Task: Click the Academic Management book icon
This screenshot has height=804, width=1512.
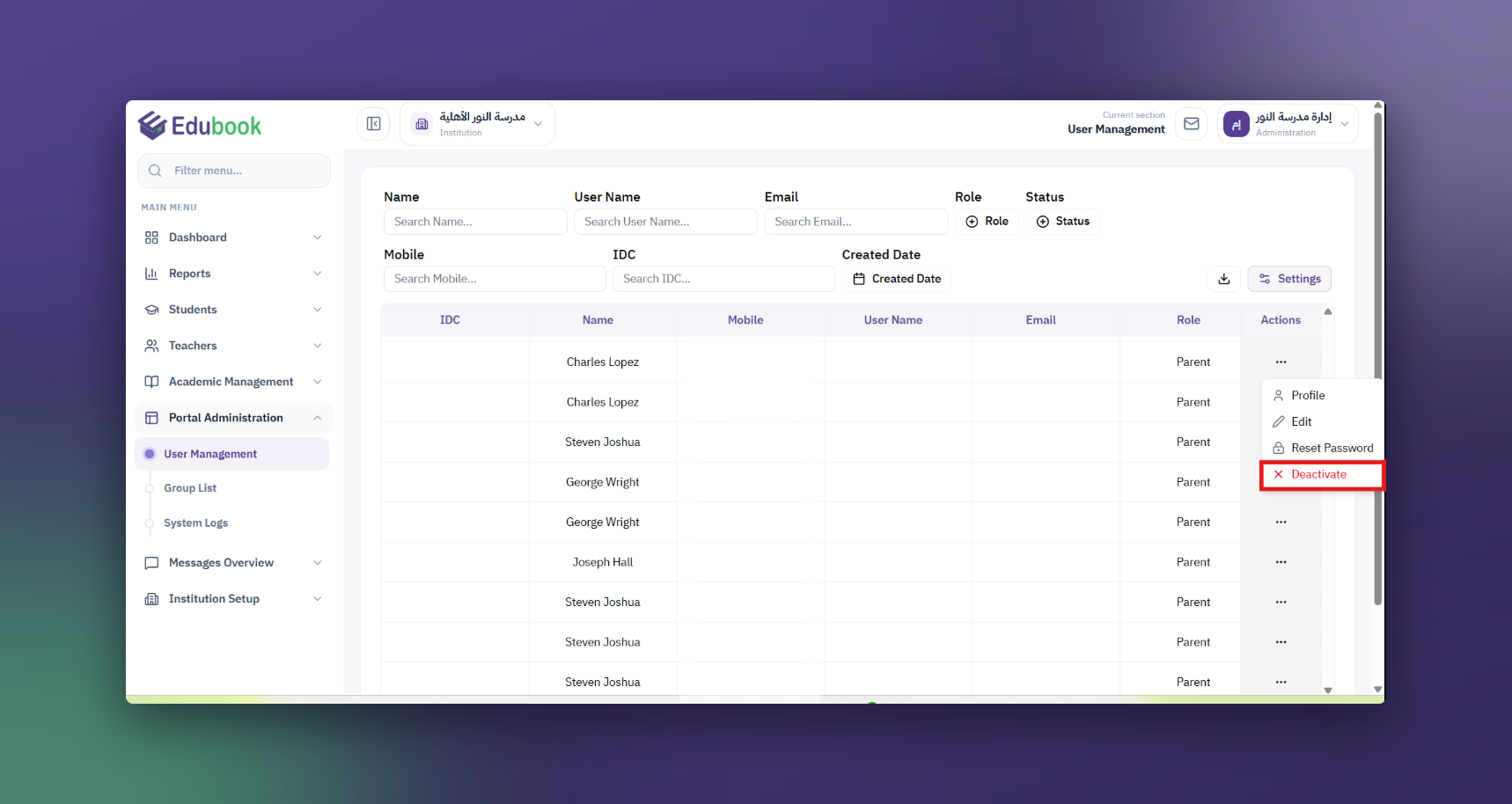Action: (x=151, y=382)
